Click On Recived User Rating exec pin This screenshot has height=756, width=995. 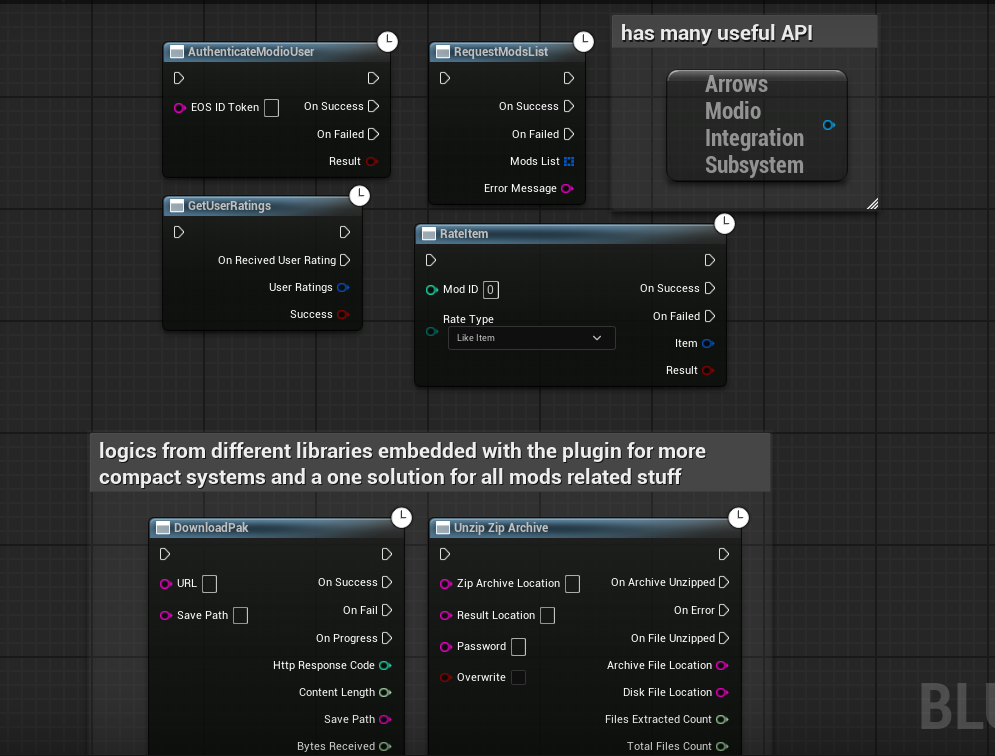(345, 260)
